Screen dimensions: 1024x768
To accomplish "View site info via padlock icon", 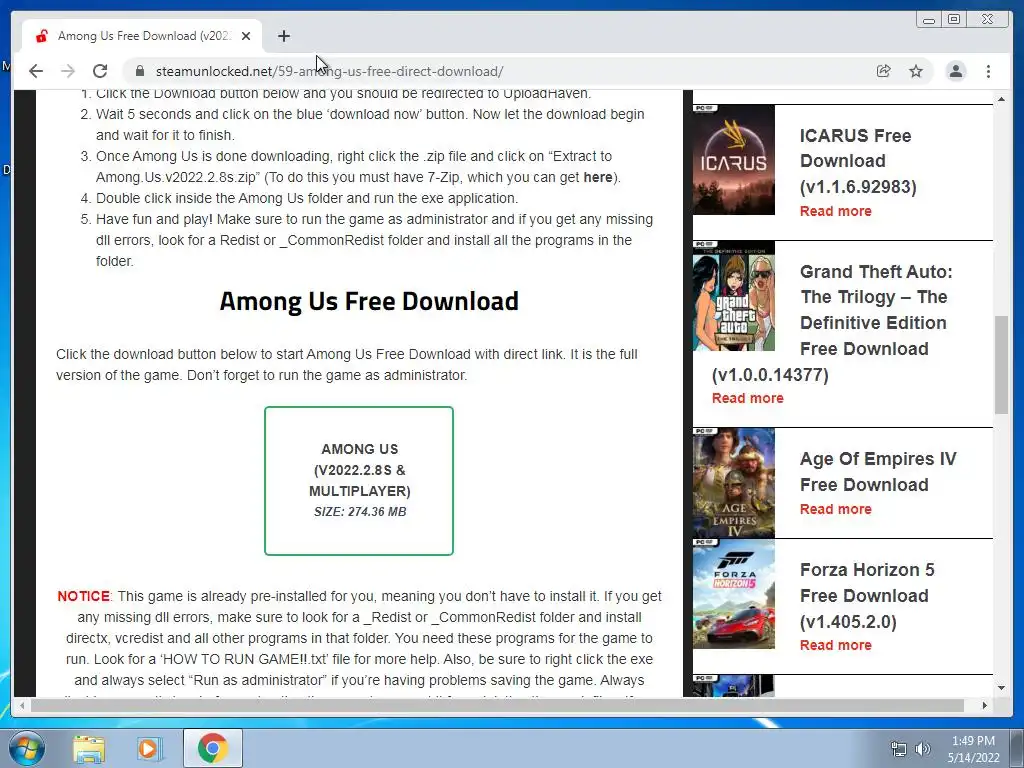I will [x=139, y=71].
